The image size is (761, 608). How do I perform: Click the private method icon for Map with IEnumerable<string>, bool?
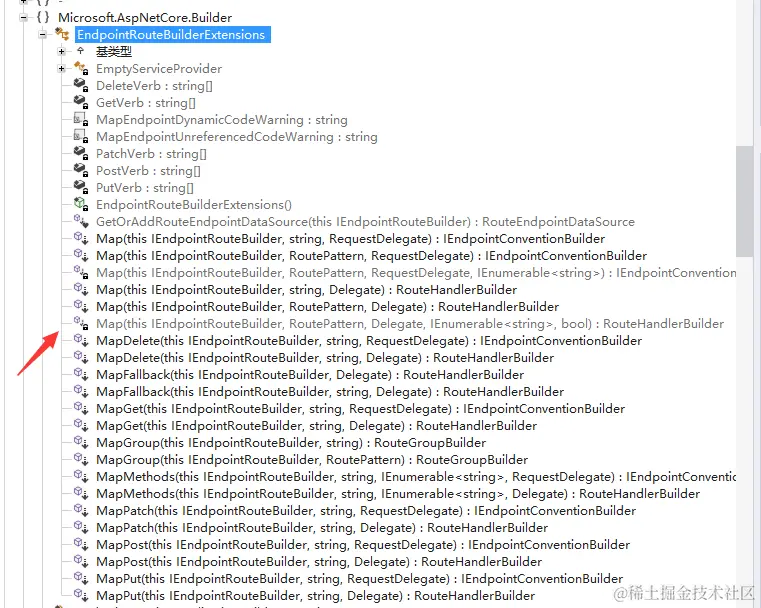pyautogui.click(x=81, y=323)
